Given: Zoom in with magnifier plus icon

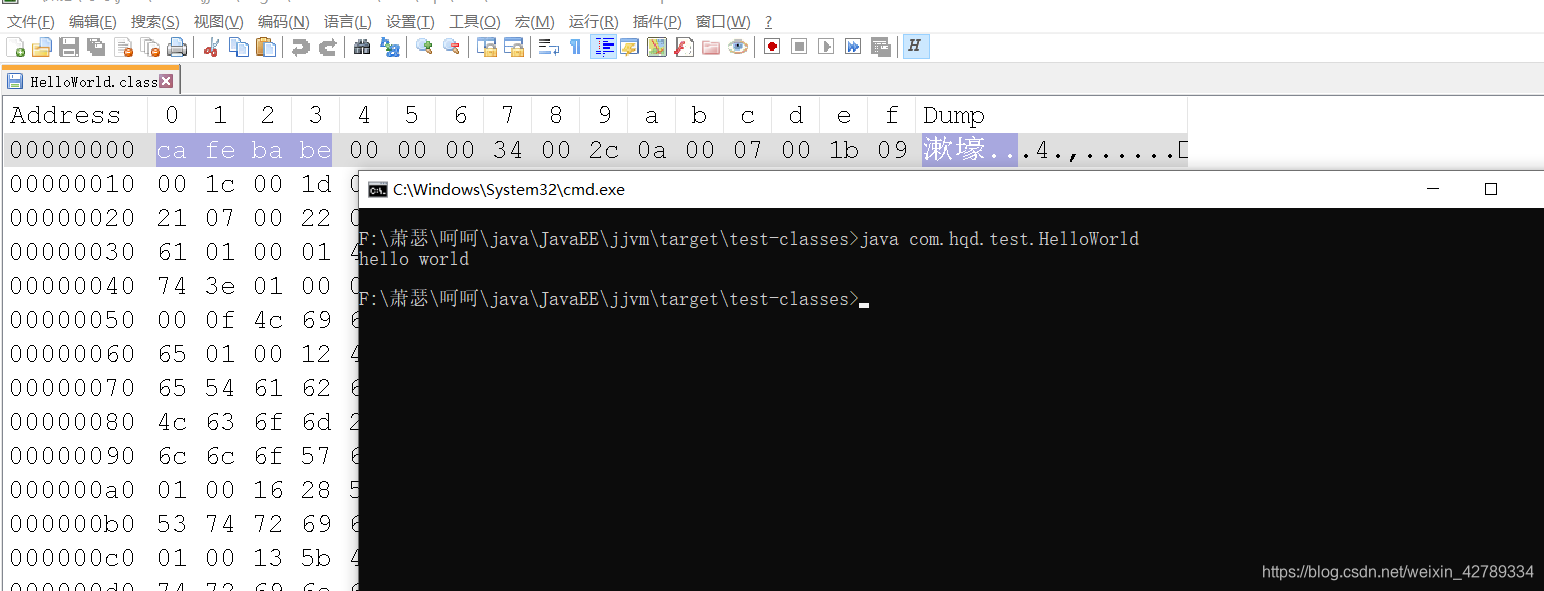Looking at the screenshot, I should point(424,46).
